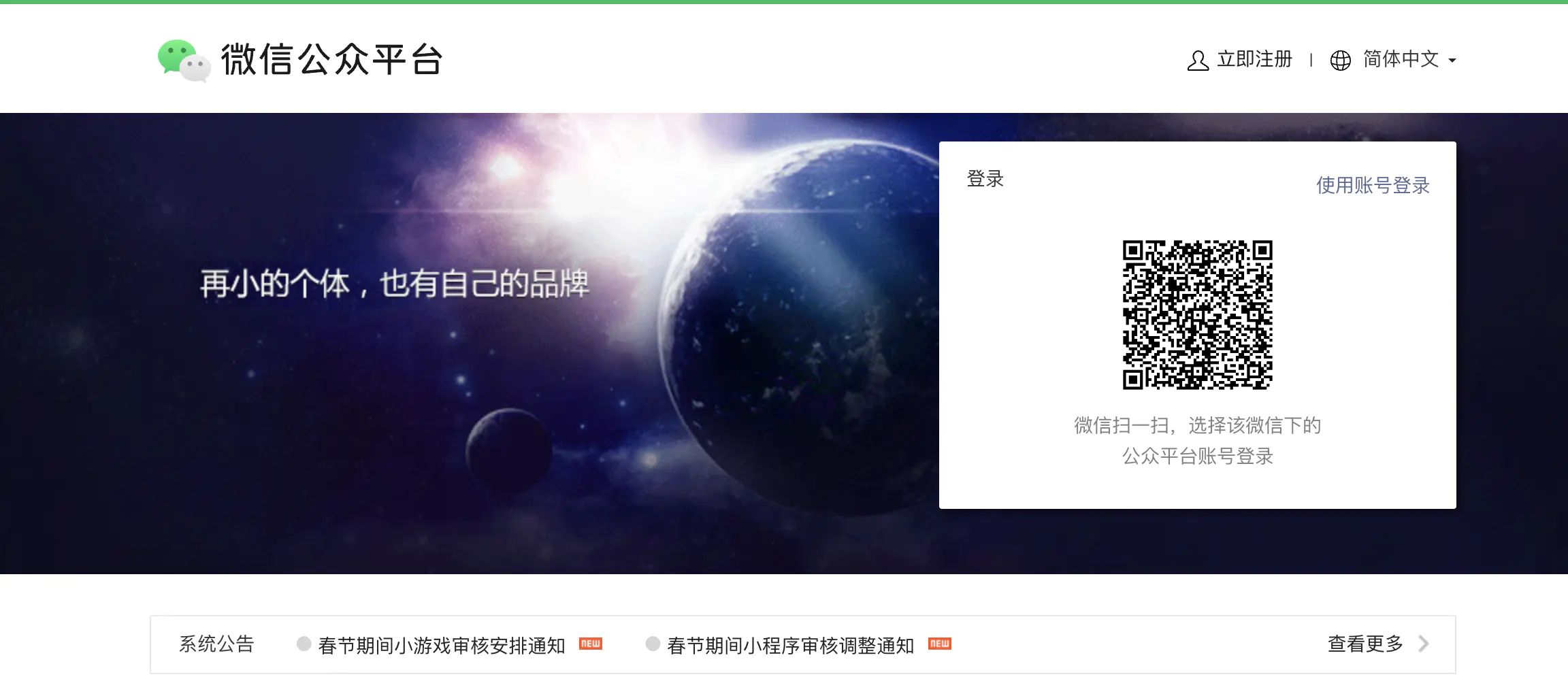This screenshot has height=698, width=1568.
Task: Click the NEW badge after the 小游戏 announcement
Action: coord(591,644)
